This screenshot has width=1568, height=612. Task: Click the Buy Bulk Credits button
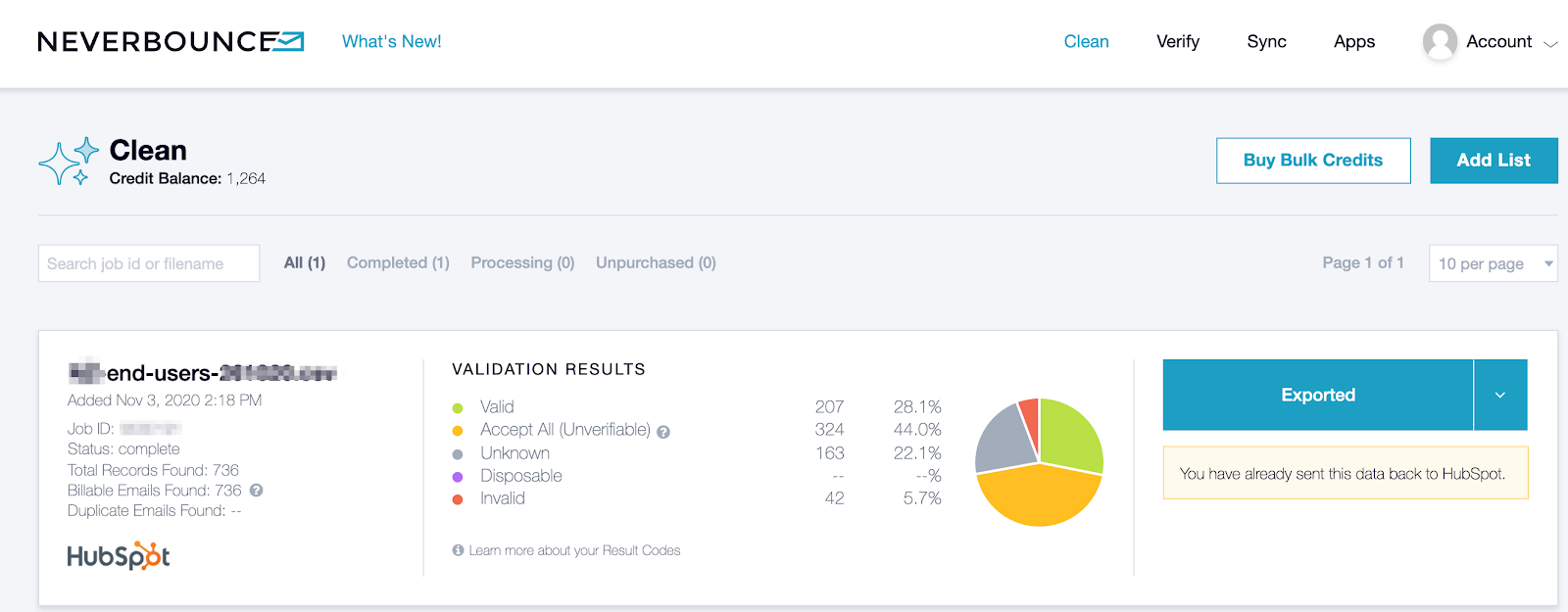(1312, 161)
